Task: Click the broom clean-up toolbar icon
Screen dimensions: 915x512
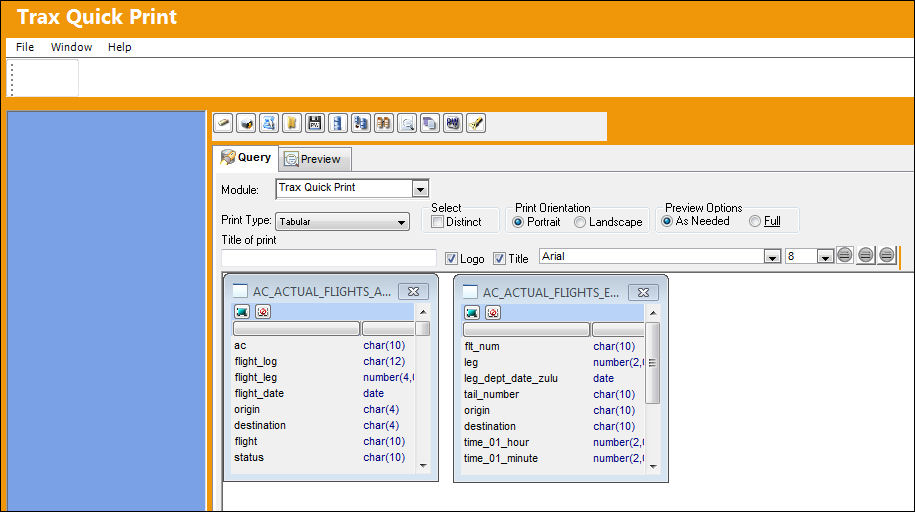Action: (476, 124)
